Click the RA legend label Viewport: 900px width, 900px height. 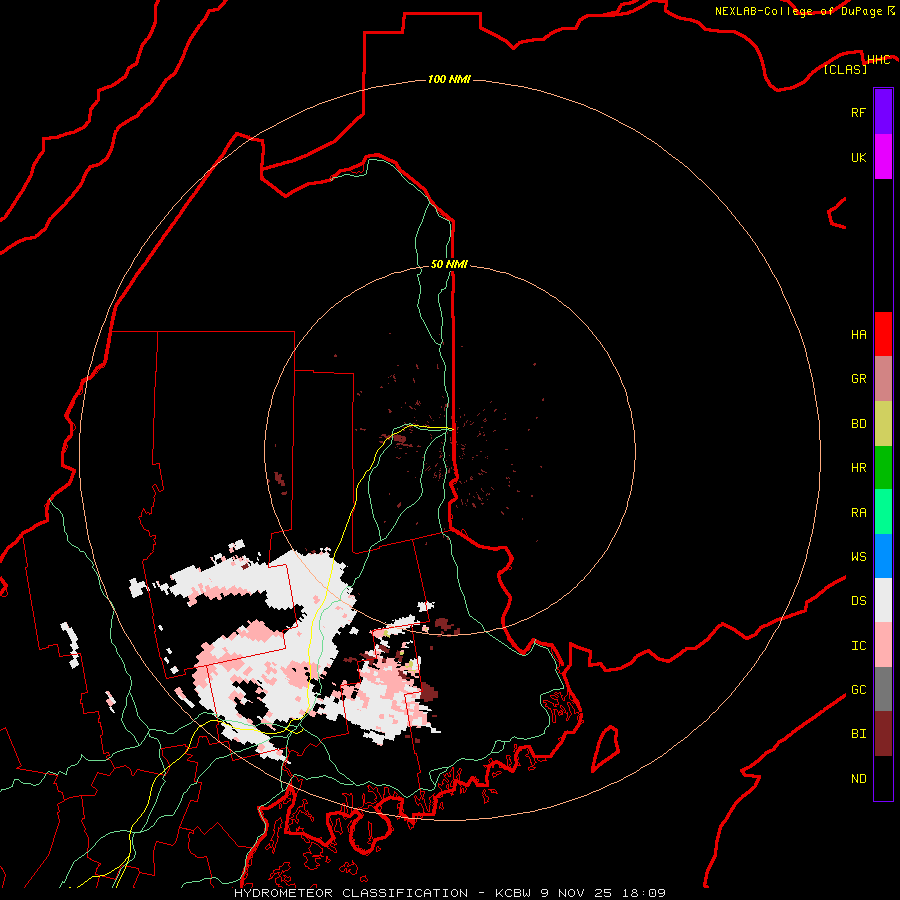click(x=858, y=513)
